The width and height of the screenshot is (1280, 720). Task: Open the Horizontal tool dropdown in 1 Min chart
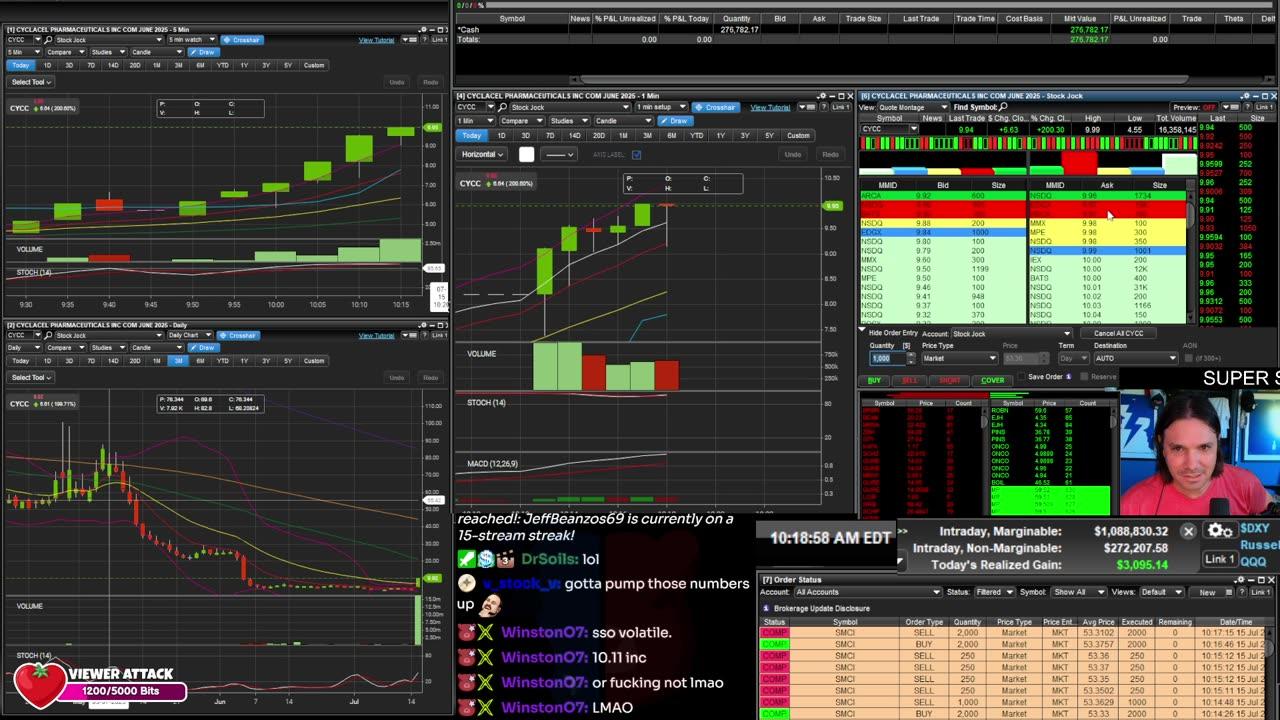[x=482, y=154]
